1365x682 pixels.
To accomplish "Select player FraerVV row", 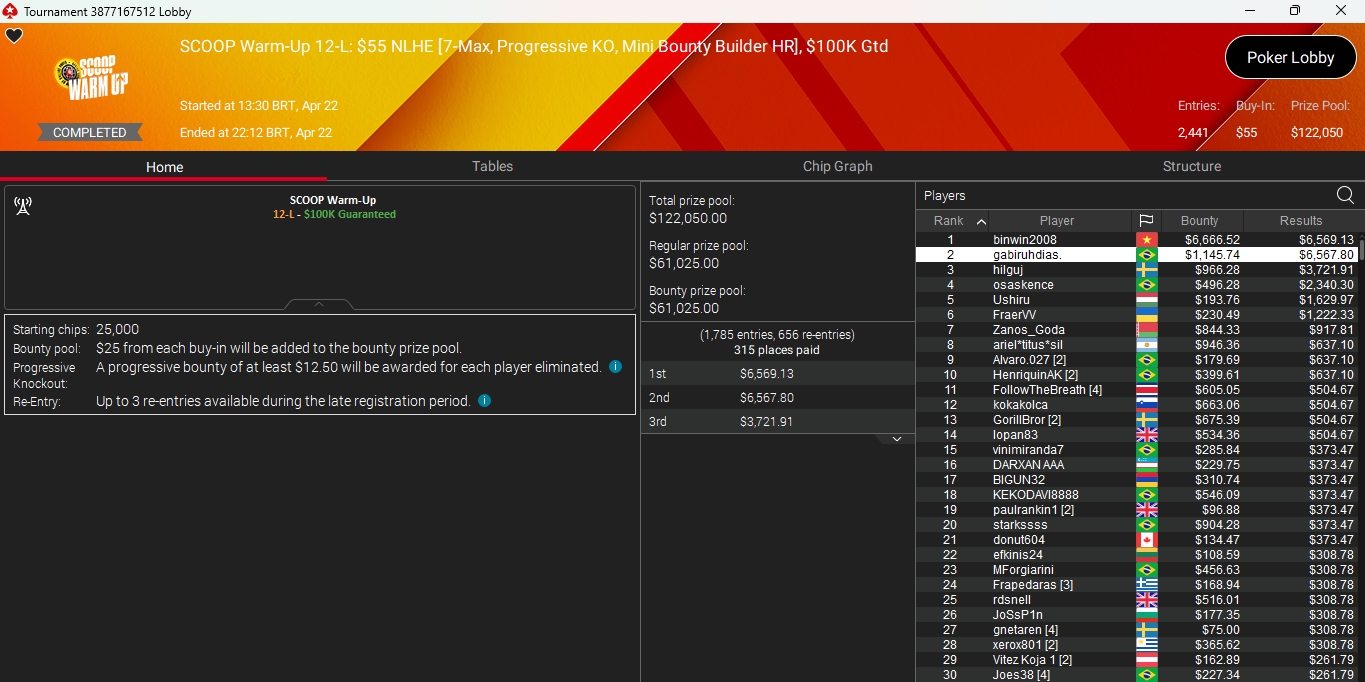I will tap(1137, 315).
